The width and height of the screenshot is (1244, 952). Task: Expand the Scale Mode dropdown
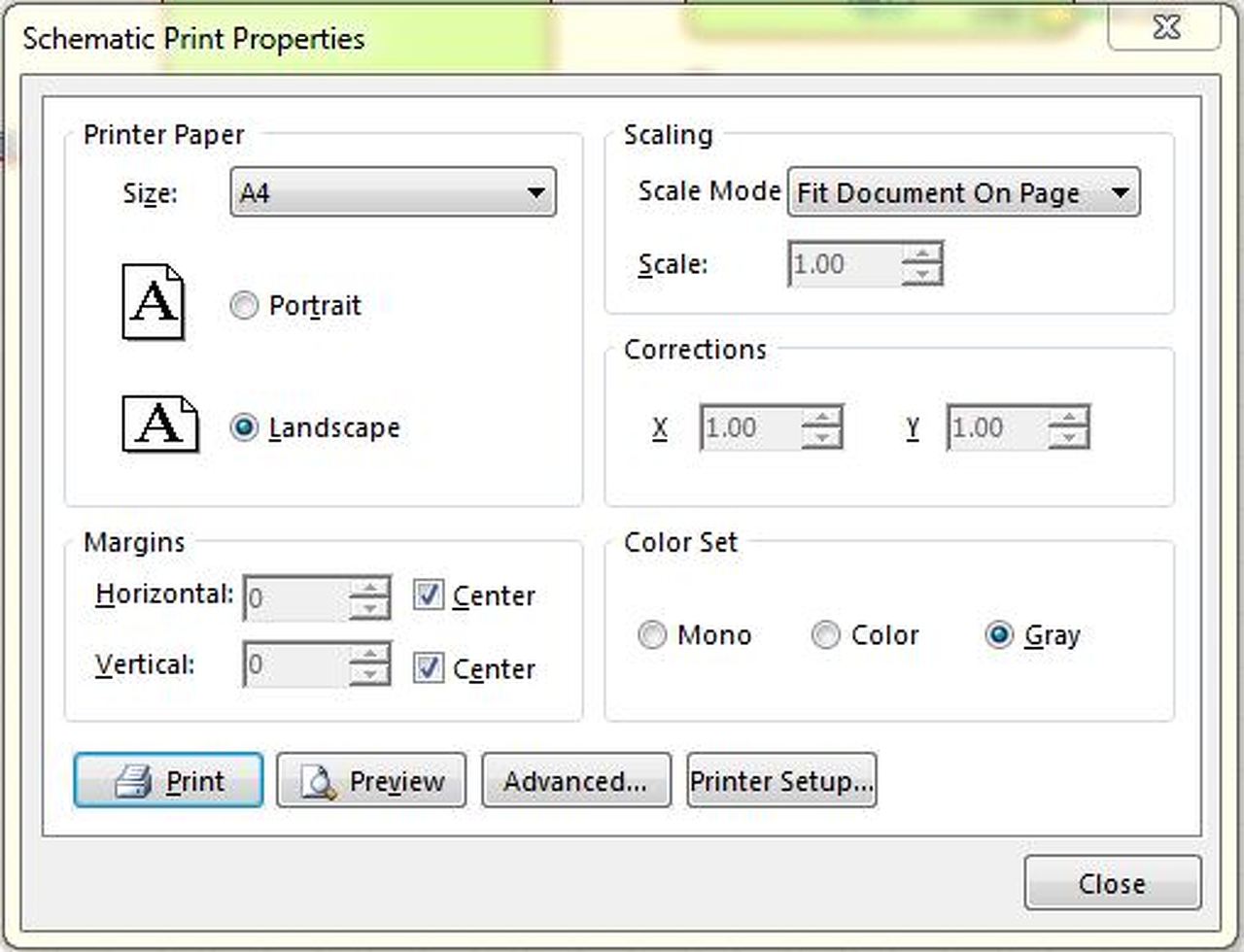[x=963, y=192]
